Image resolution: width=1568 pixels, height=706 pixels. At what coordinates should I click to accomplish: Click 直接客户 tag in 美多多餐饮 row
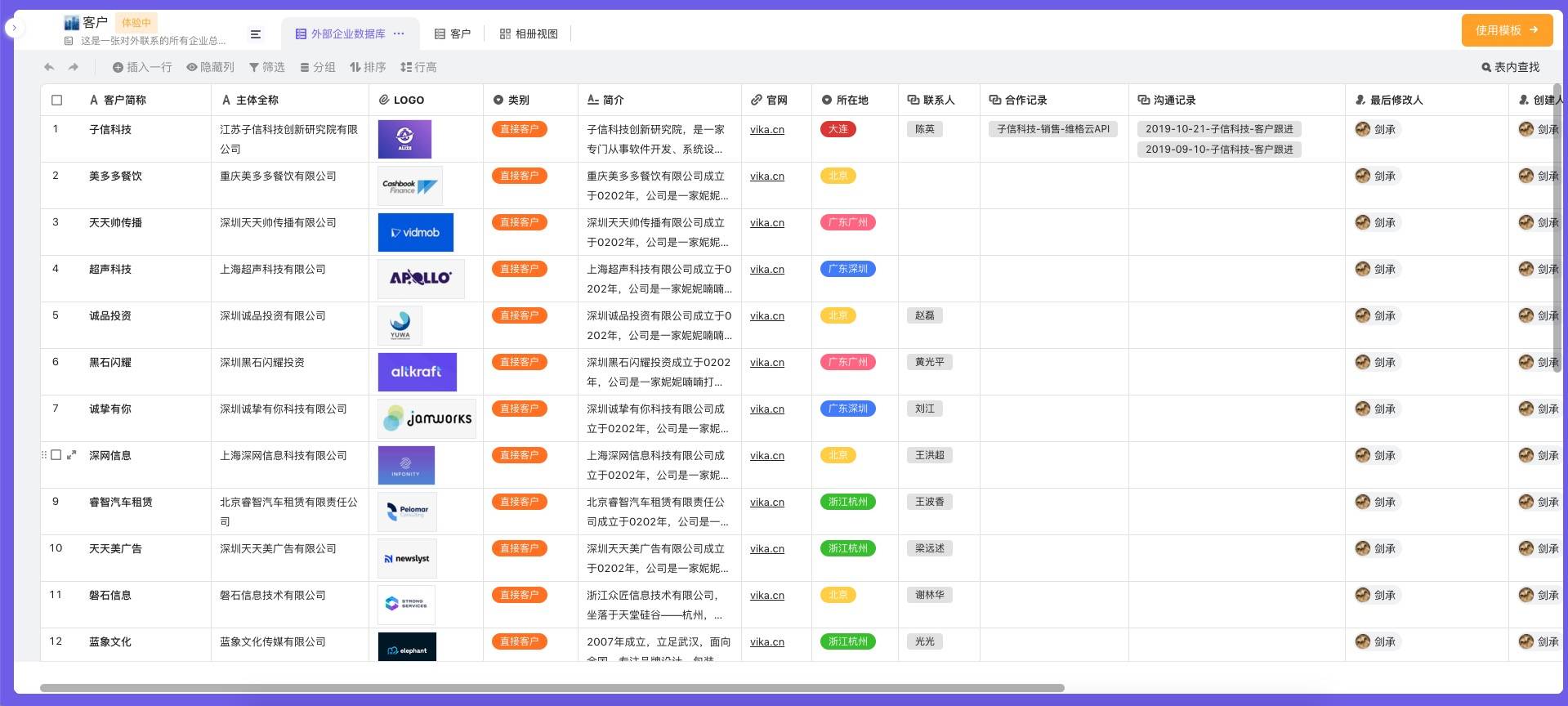pos(519,176)
